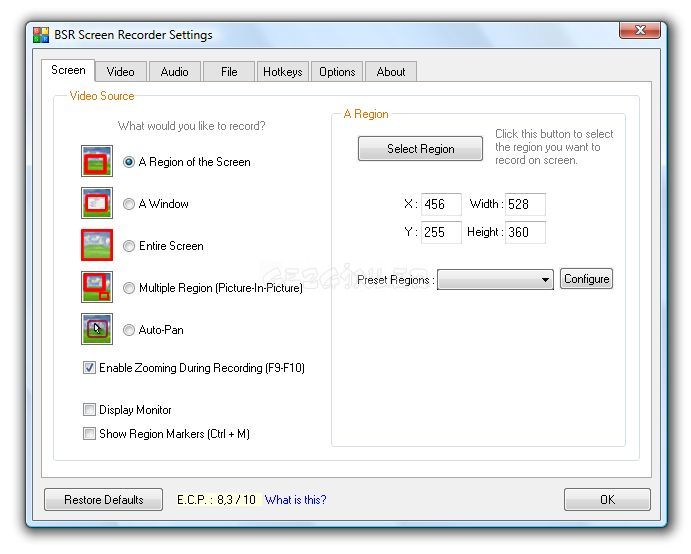This screenshot has width=691, height=554.
Task: Choose Multiple Region (Picture-In-Picture) radio
Action: (x=129, y=288)
